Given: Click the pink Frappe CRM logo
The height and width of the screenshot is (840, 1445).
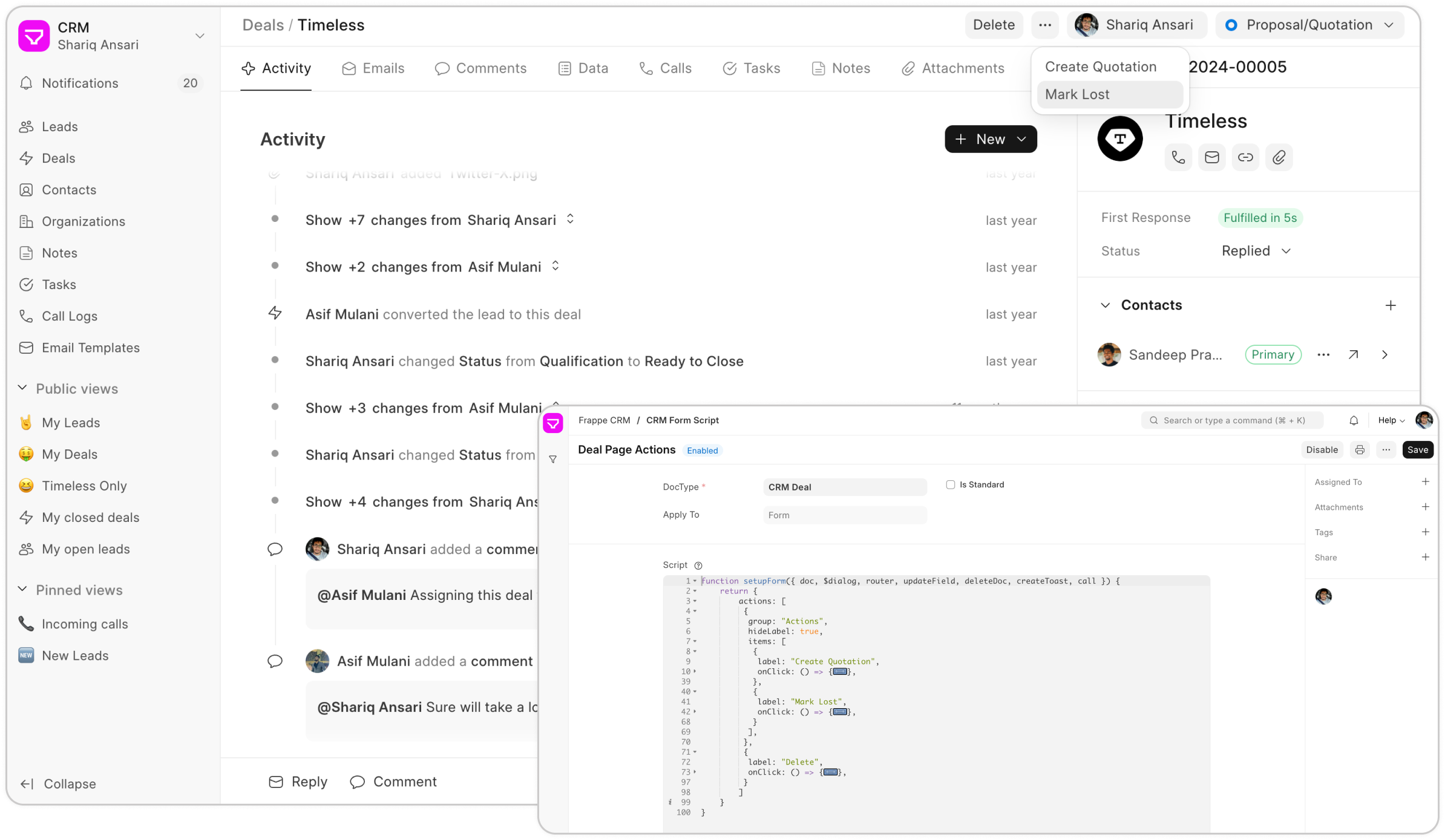Looking at the screenshot, I should pyautogui.click(x=553, y=423).
